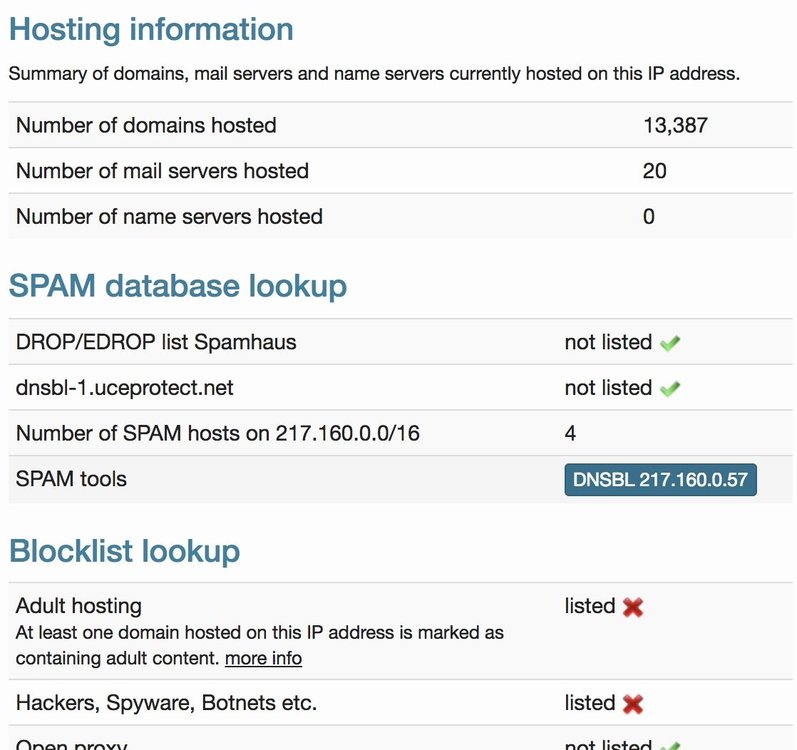Viewport: 797px width, 750px height.
Task: Click the red X beside Adult hosting
Action: click(x=632, y=607)
